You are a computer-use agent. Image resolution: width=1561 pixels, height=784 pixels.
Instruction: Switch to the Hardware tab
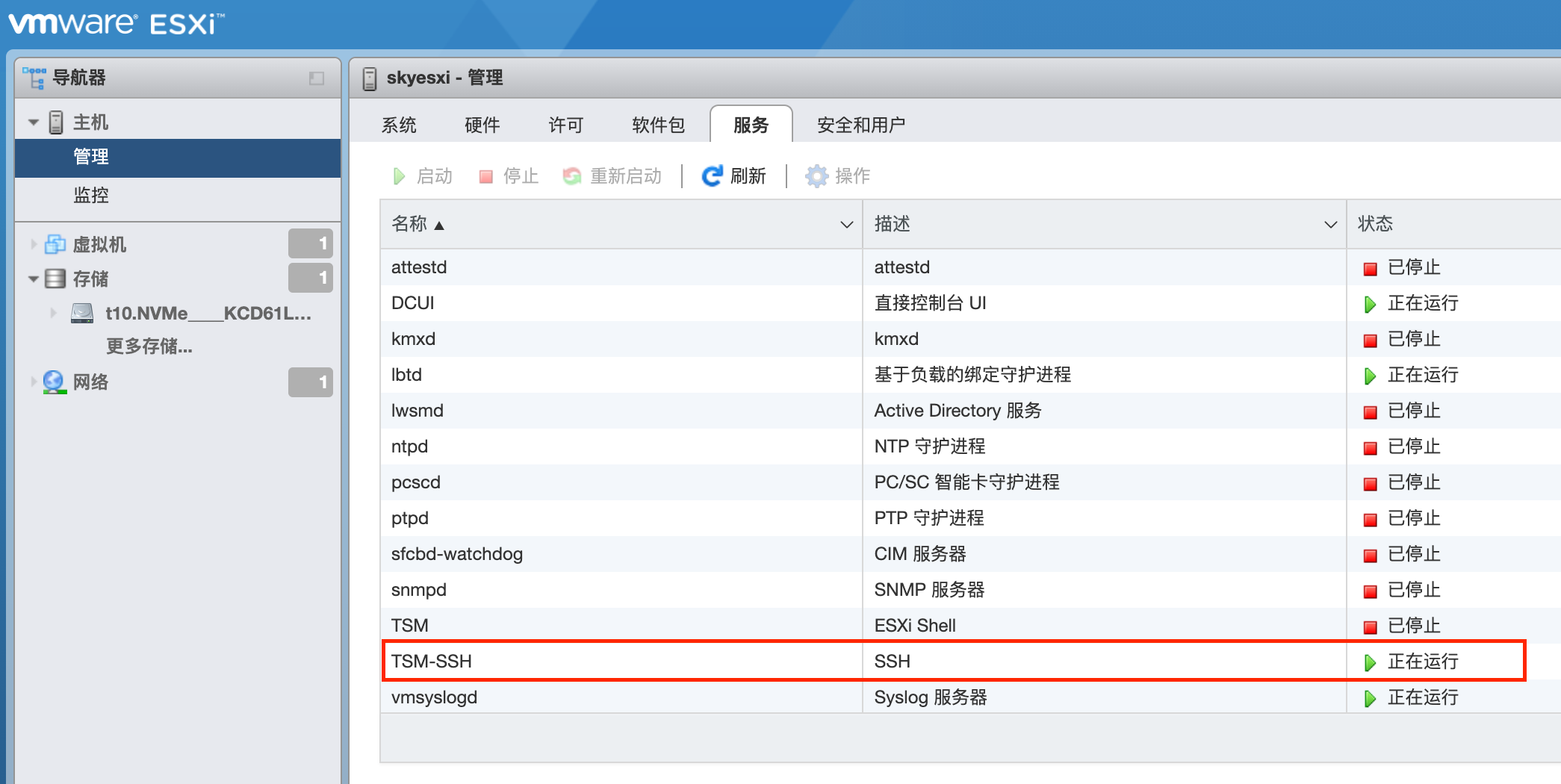pos(482,125)
